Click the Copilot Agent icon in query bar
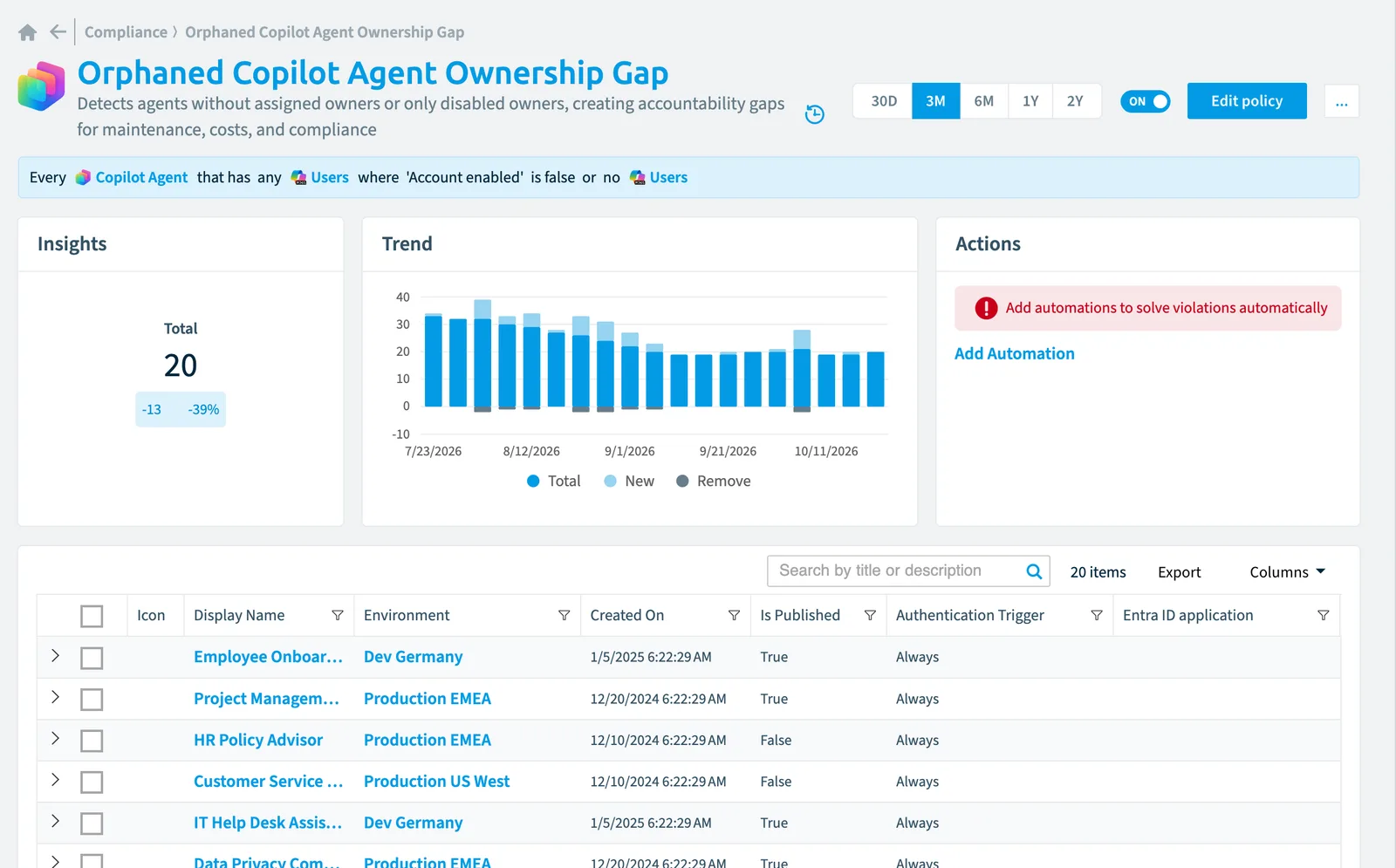The height and width of the screenshot is (868, 1396). (83, 177)
